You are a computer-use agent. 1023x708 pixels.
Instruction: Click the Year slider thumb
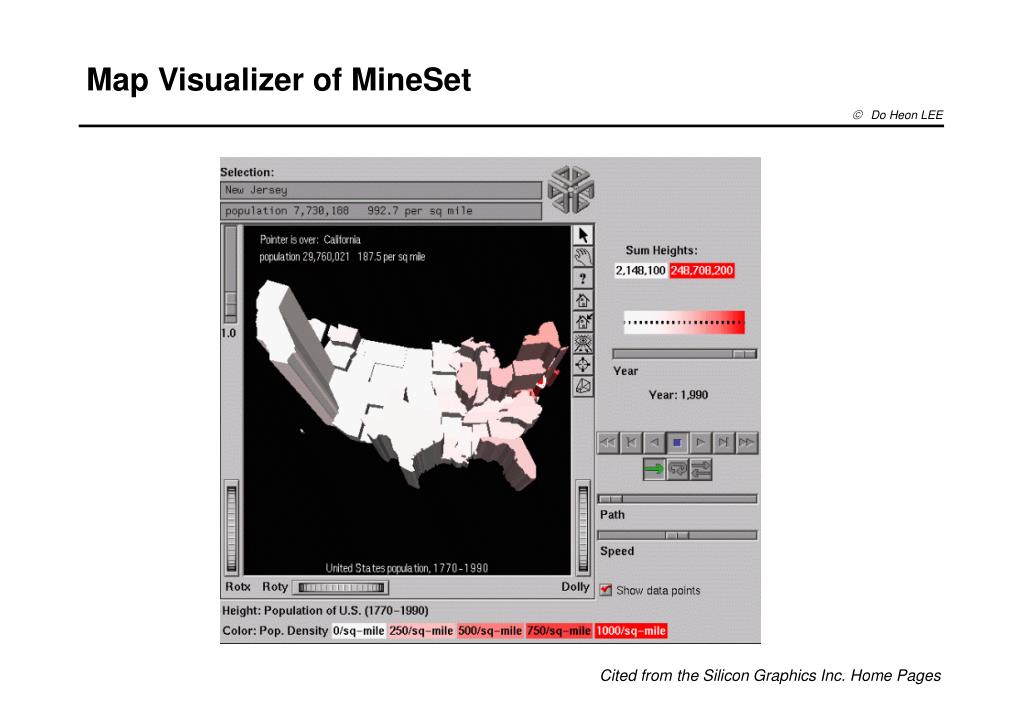pos(744,354)
